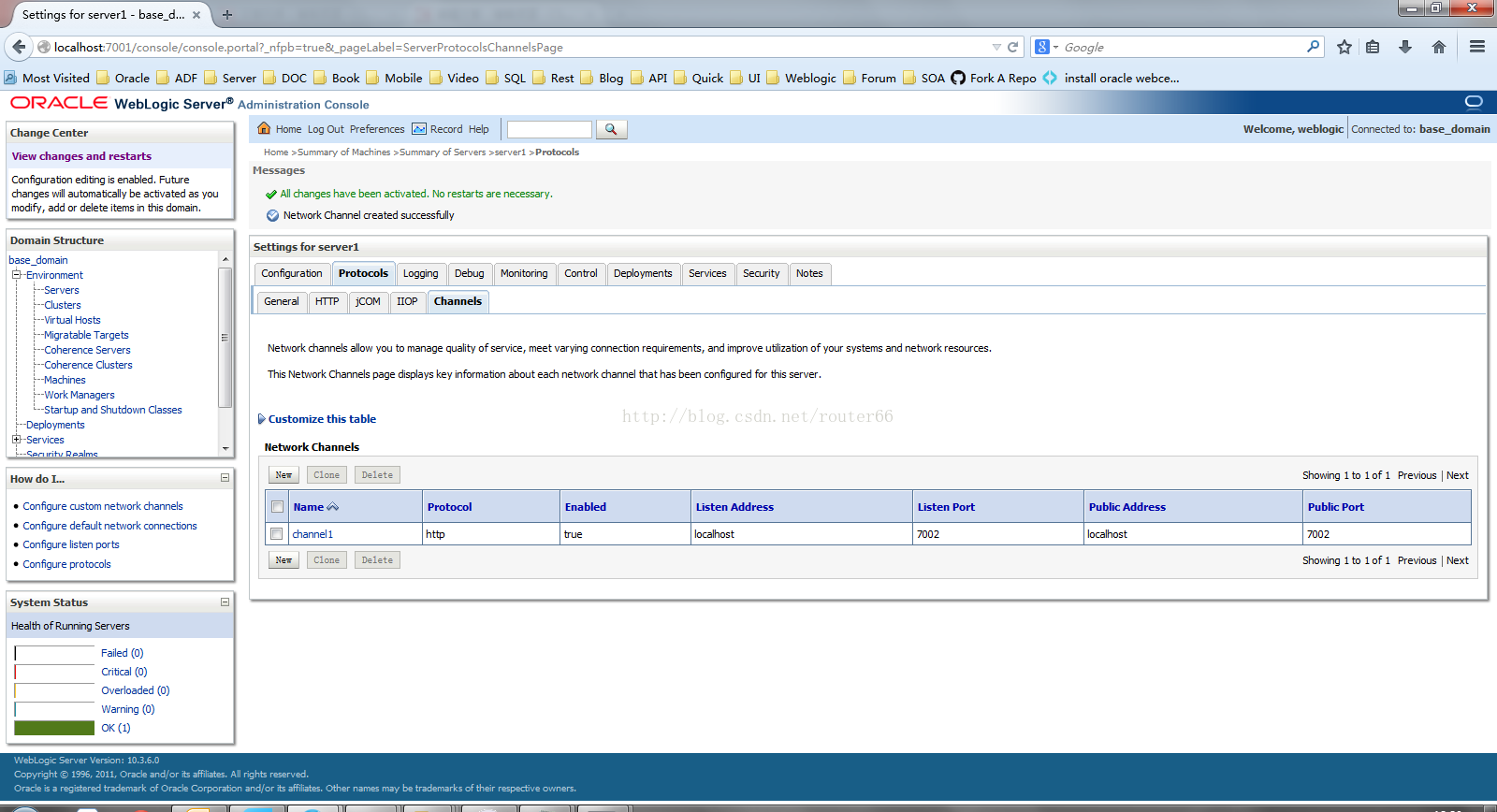Go to browser home page icon

1439,47
